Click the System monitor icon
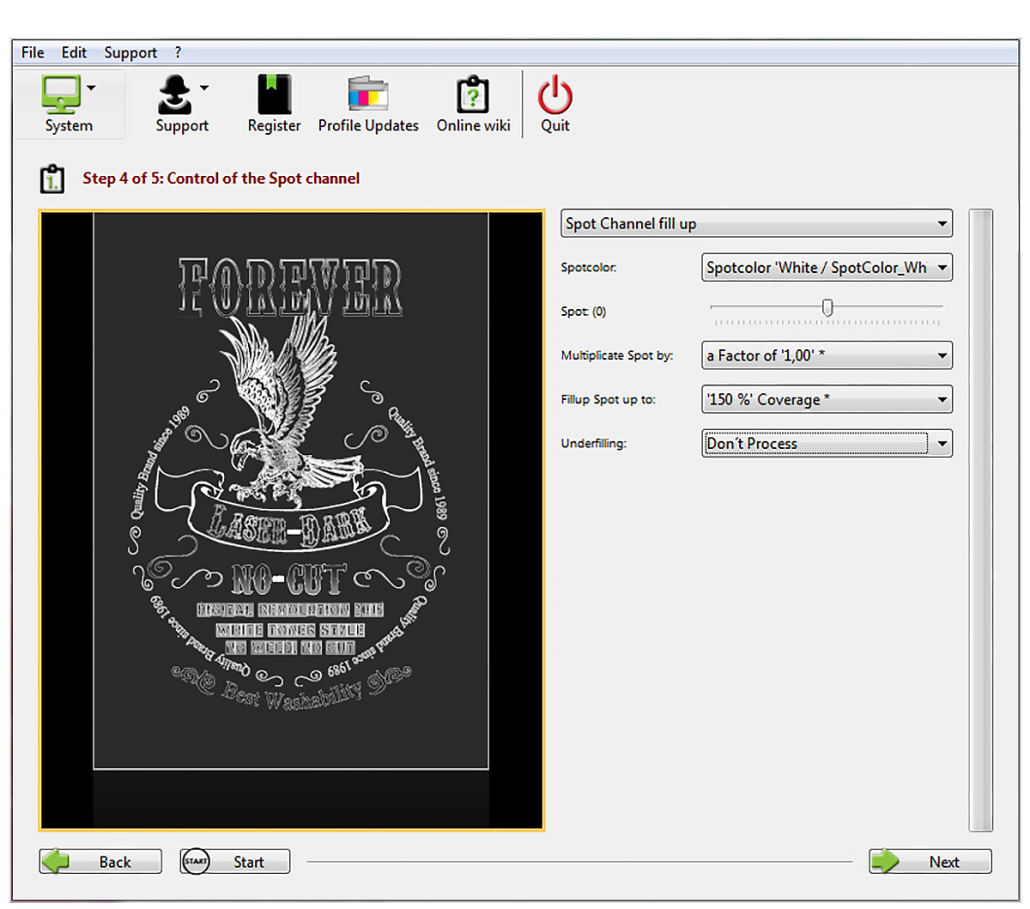The width and height of the screenshot is (1030, 909). pos(61,95)
